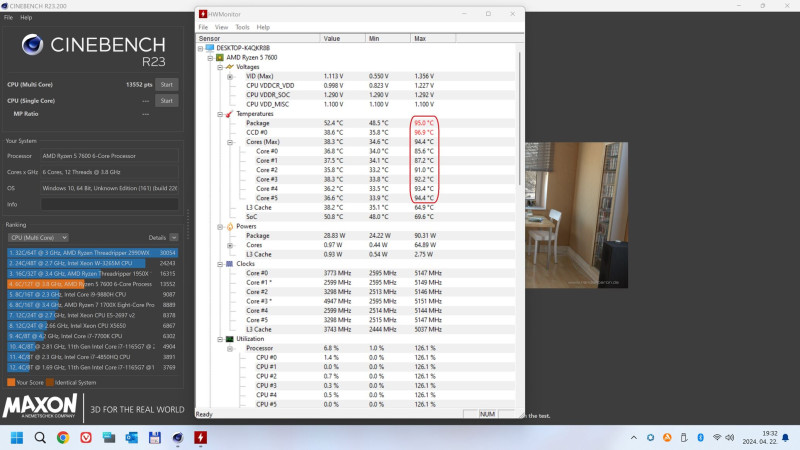Open the taskbar app between Vivaldi and Outlook
Screen dimensions: 800x450
click(109, 438)
